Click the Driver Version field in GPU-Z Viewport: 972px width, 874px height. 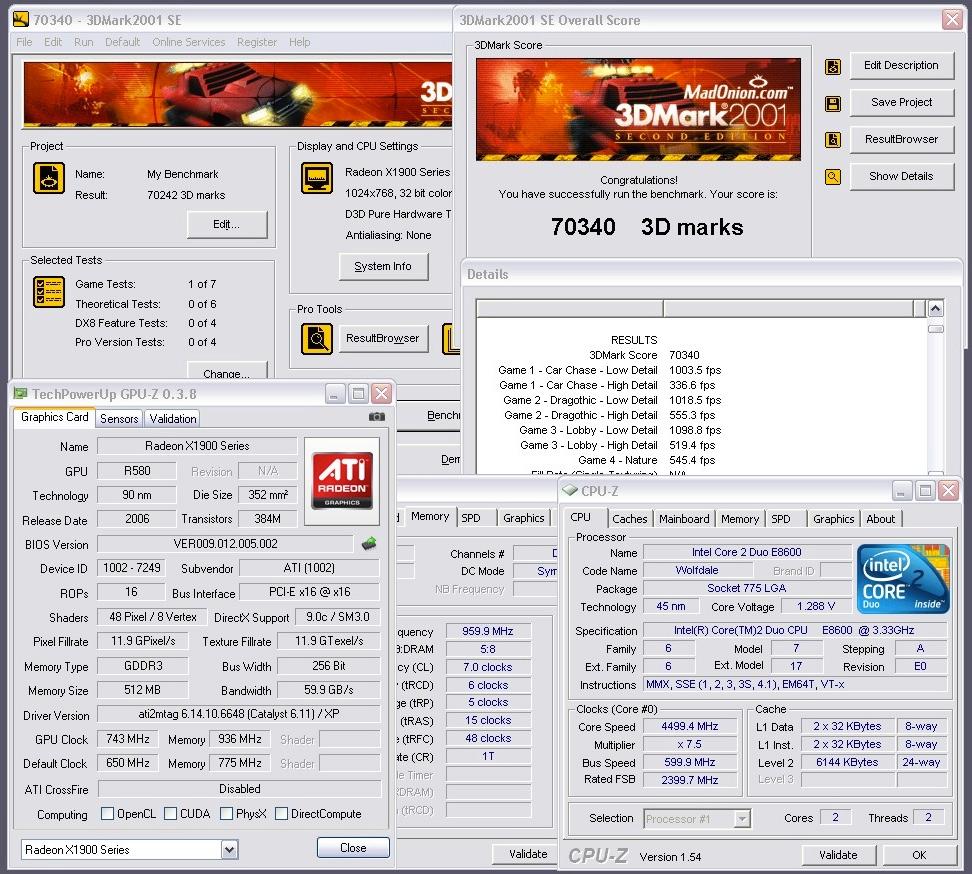239,714
